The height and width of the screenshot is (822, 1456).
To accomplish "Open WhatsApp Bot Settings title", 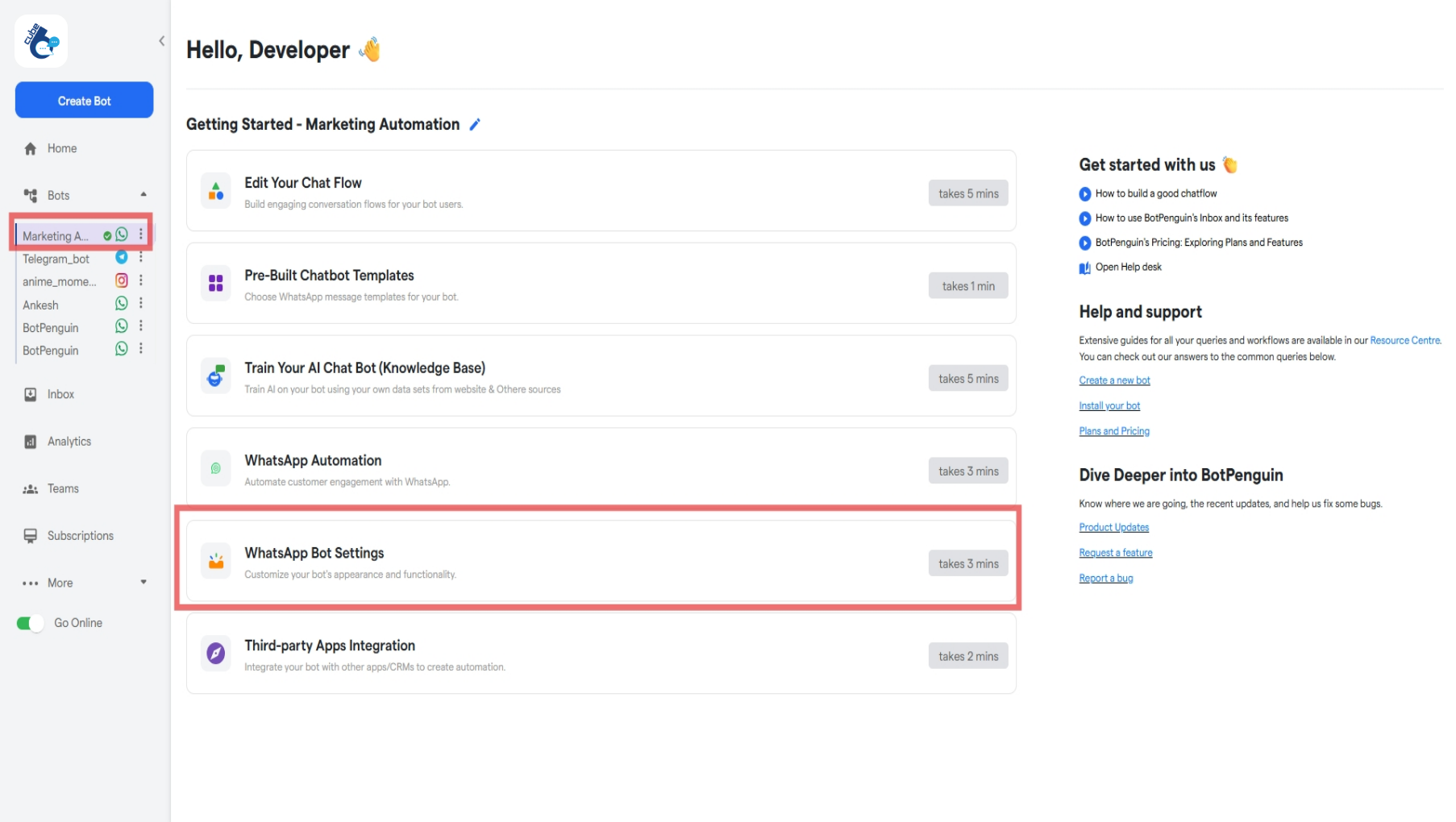I will (314, 554).
